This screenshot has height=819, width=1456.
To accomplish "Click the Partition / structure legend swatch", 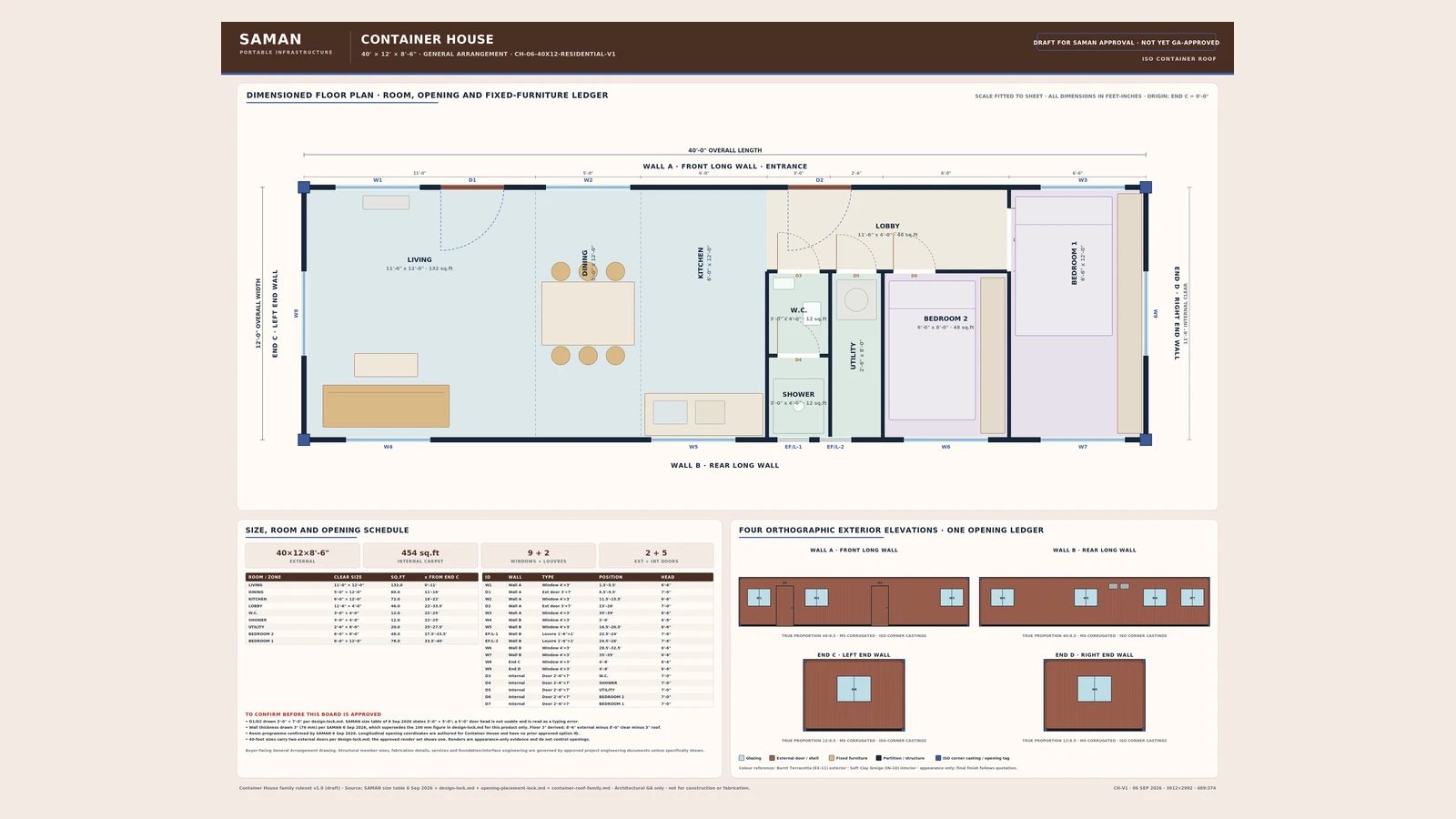I will click(878, 757).
